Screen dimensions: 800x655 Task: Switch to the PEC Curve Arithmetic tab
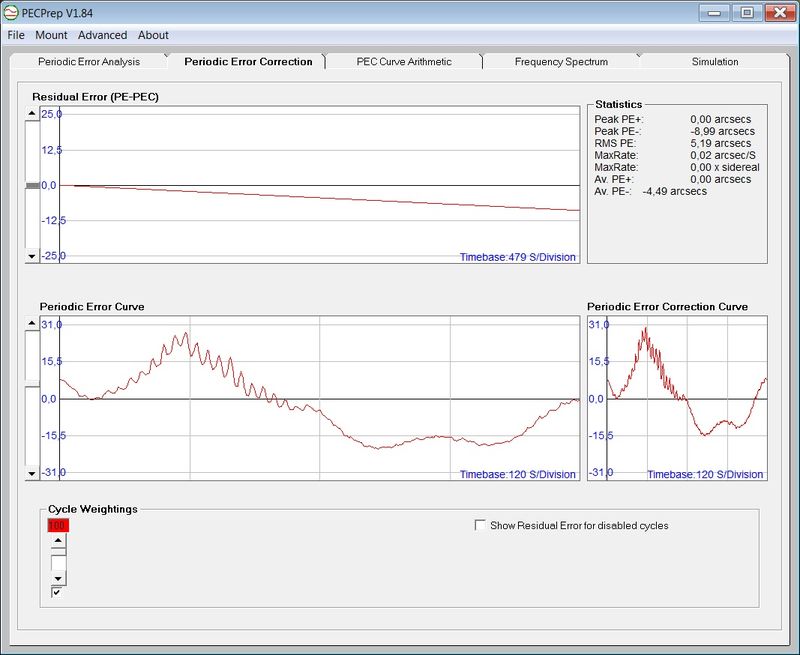coord(404,62)
